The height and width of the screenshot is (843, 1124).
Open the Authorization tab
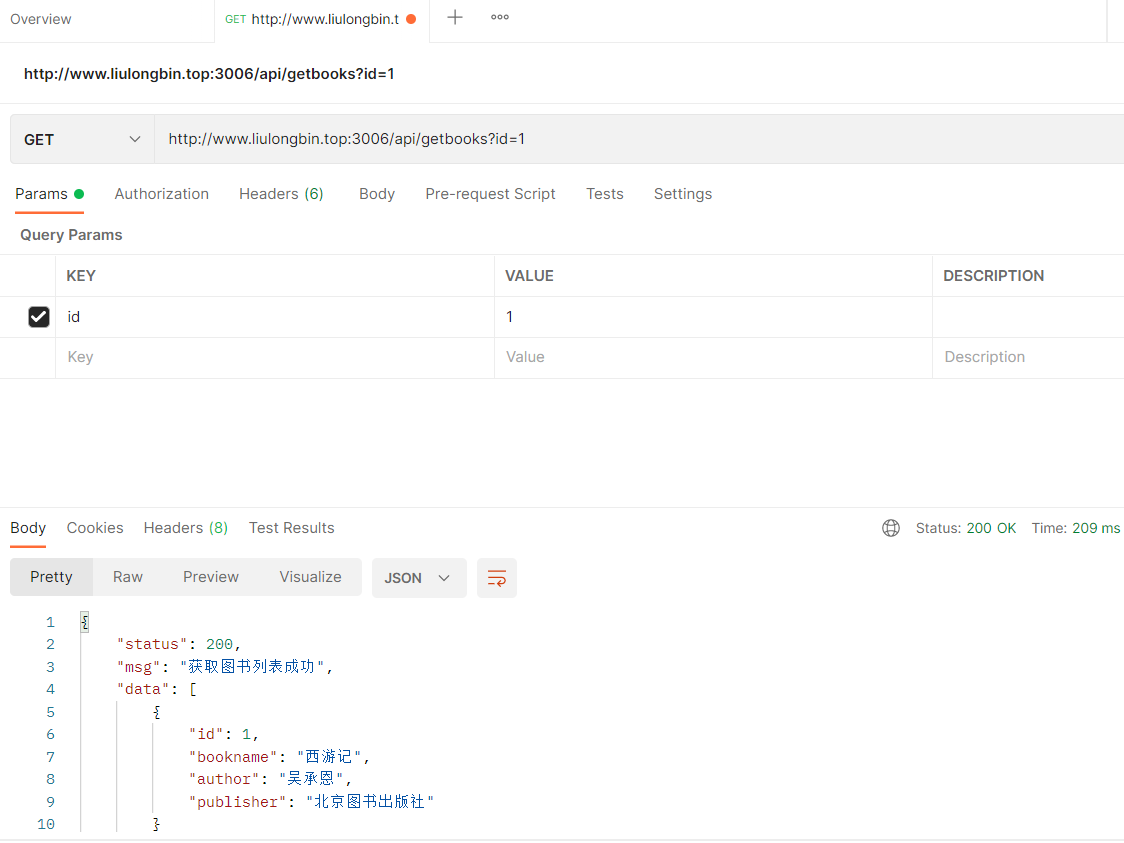click(161, 194)
